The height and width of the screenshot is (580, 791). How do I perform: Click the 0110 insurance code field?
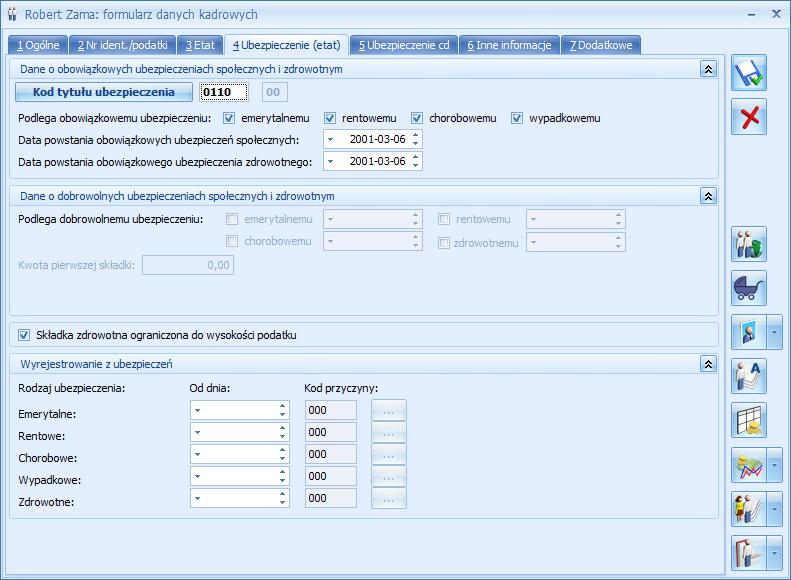(225, 93)
